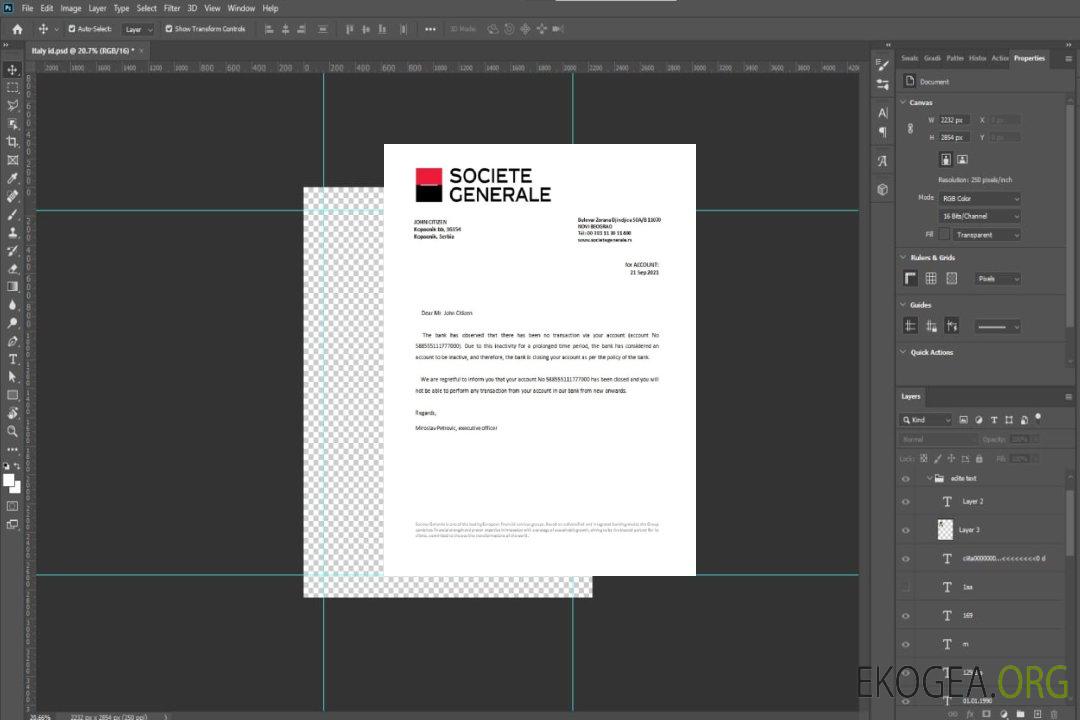Show hidden '1aa' layer visibility box
Screen dimensions: 1080x720
coord(906,587)
